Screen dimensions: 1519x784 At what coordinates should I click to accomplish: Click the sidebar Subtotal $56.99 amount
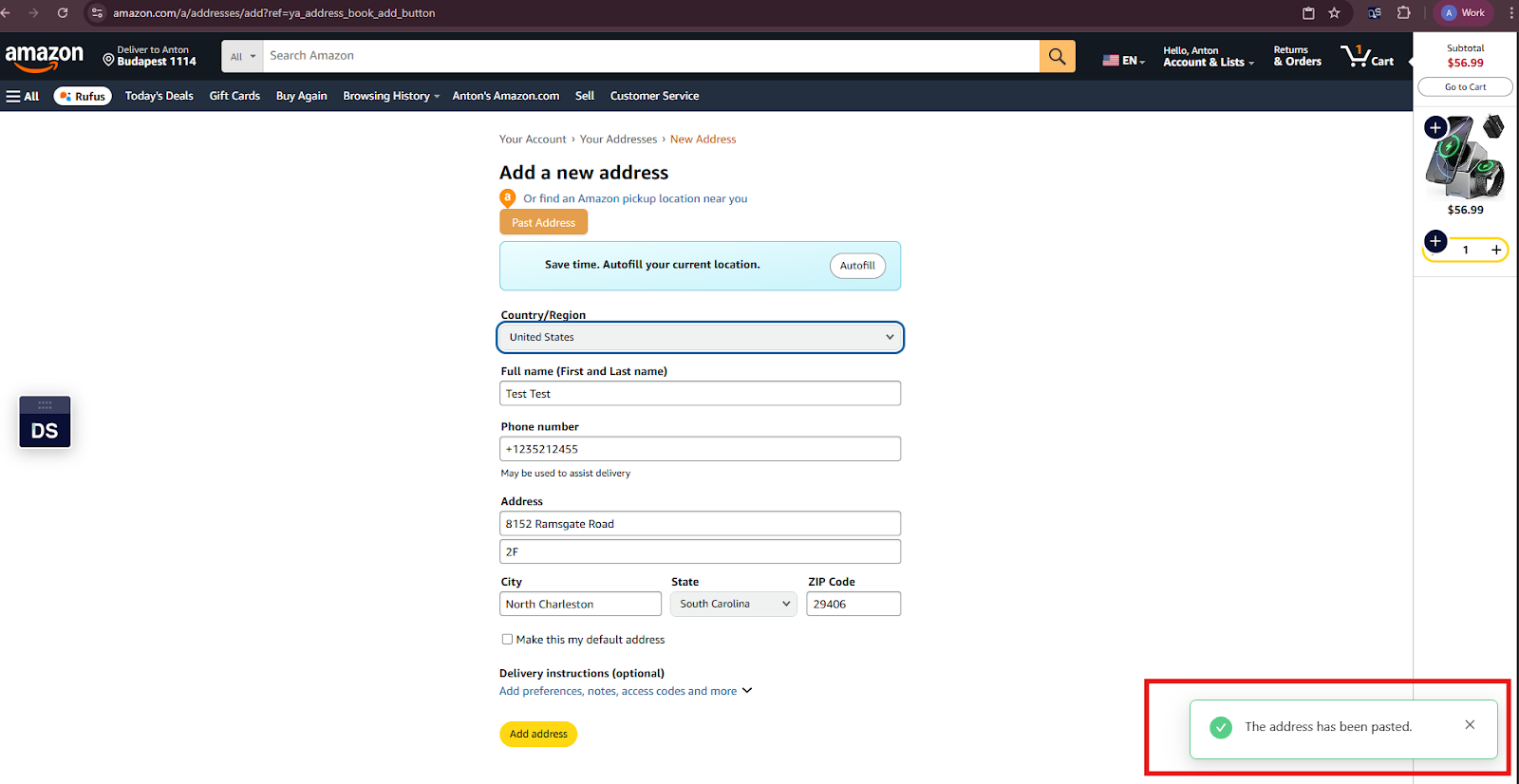click(x=1465, y=63)
